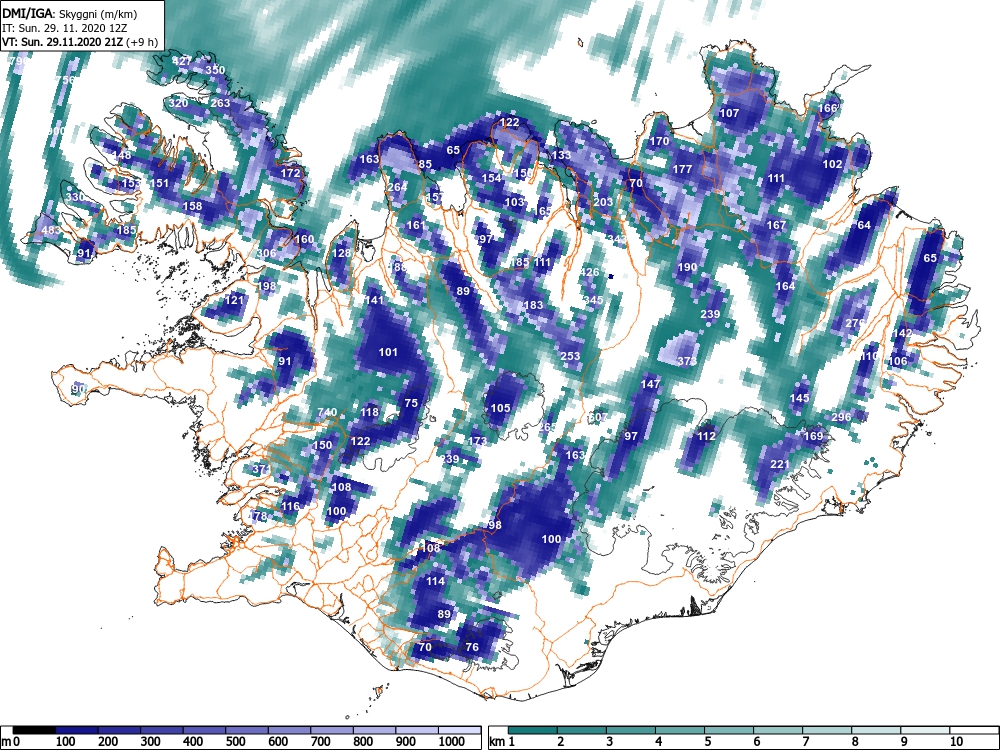Click the visibility value 102 on the map
Image resolution: width=1000 pixels, height=750 pixels.
click(x=832, y=164)
